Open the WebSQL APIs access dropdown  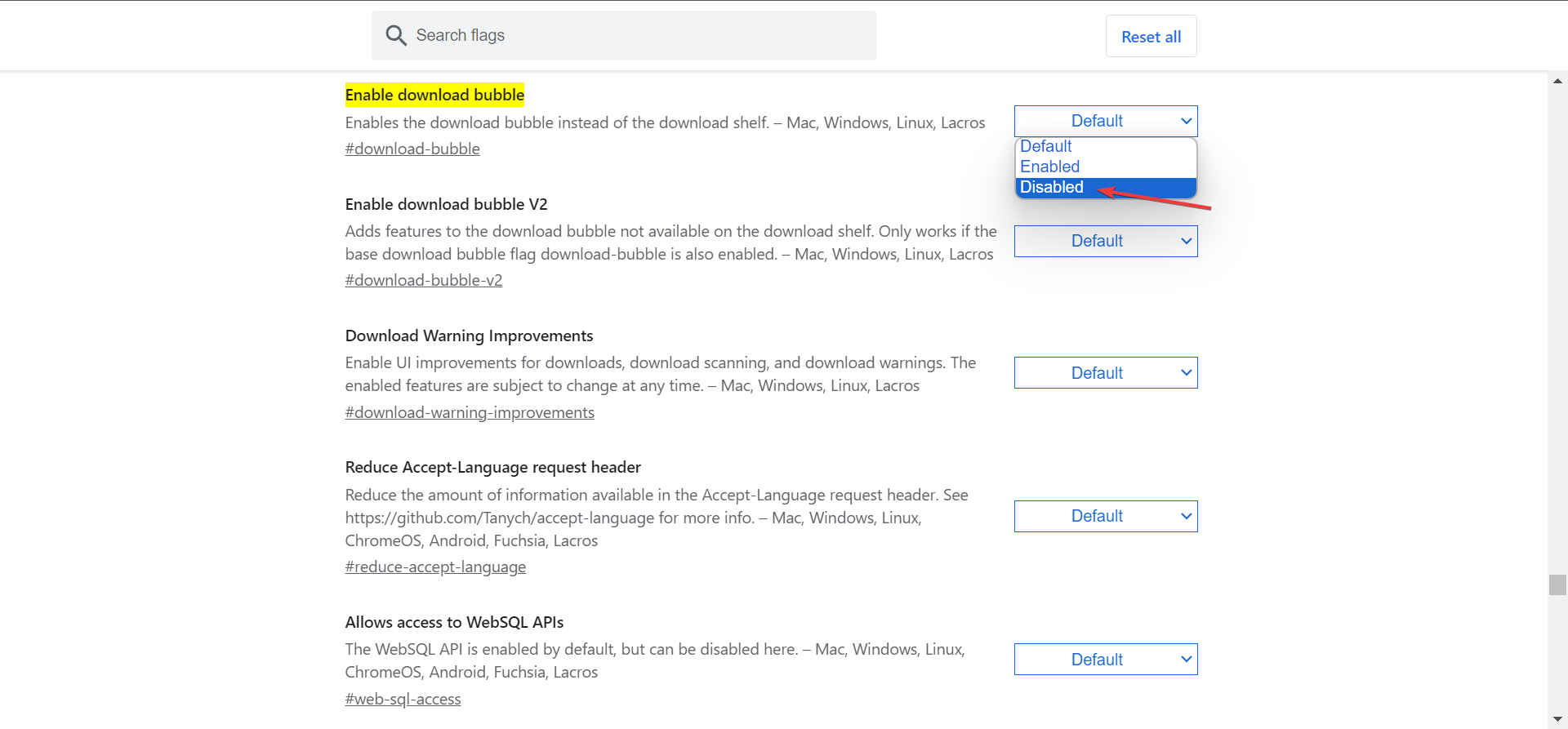click(x=1105, y=660)
